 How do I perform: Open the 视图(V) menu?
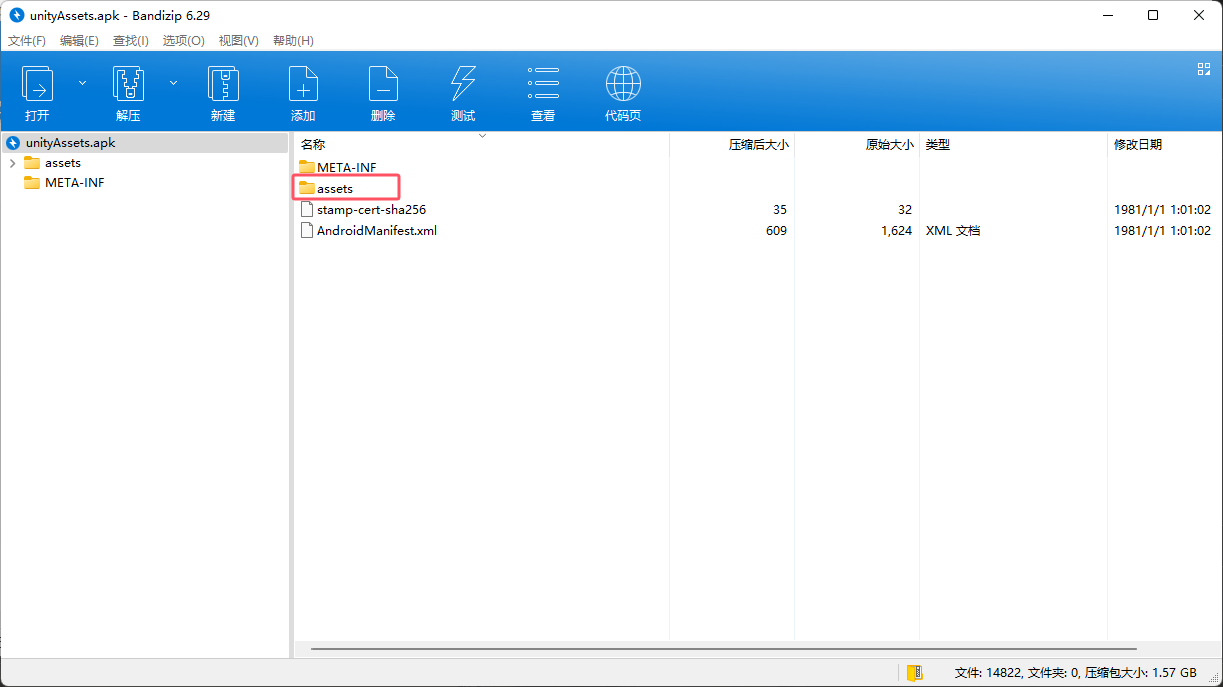pyautogui.click(x=238, y=41)
